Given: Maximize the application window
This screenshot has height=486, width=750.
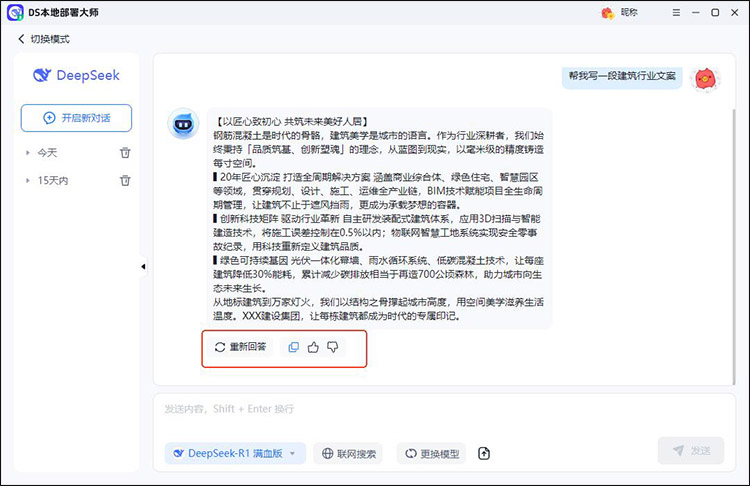Looking at the screenshot, I should pos(715,12).
